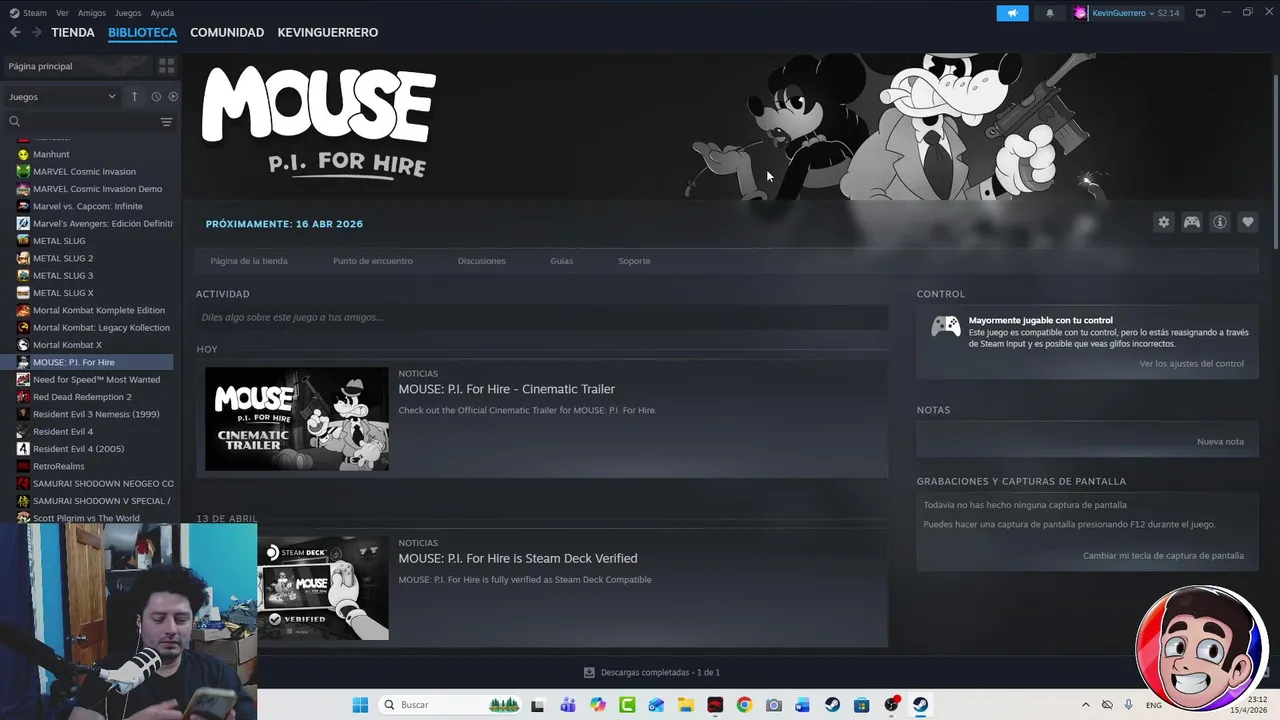
Task: Open File Explorer from taskbar
Action: (686, 705)
